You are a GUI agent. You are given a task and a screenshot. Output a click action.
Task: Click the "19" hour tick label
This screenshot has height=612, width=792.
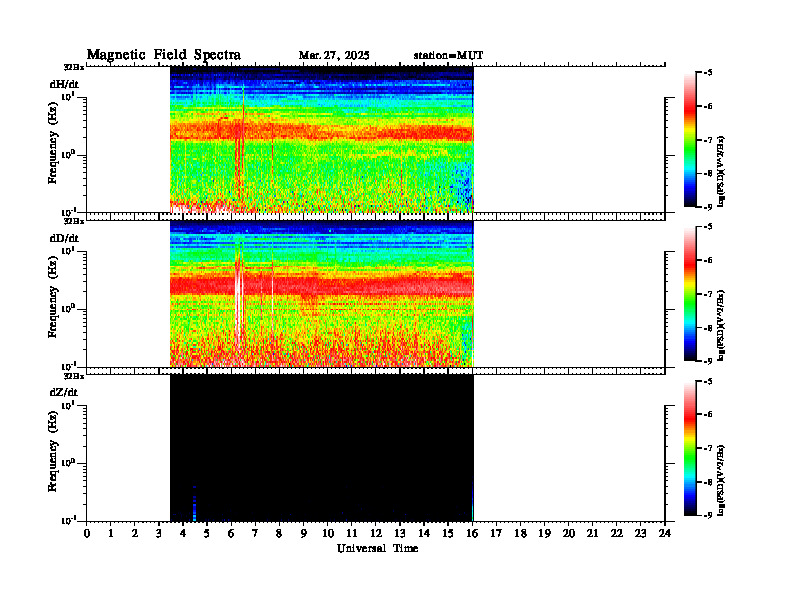point(544,534)
